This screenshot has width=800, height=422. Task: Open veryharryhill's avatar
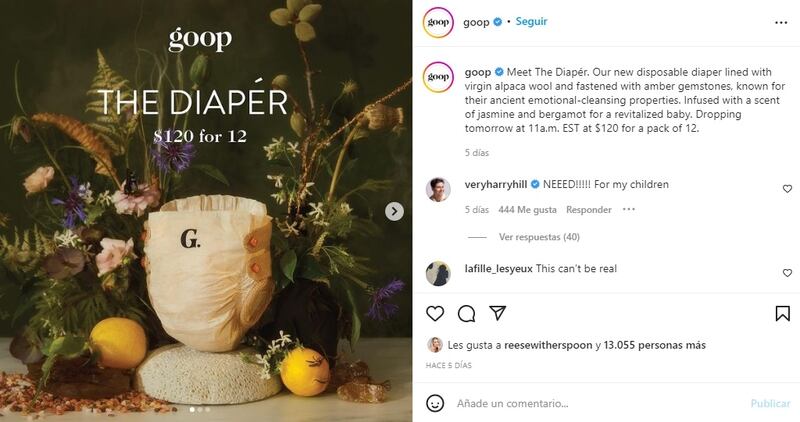coord(438,190)
